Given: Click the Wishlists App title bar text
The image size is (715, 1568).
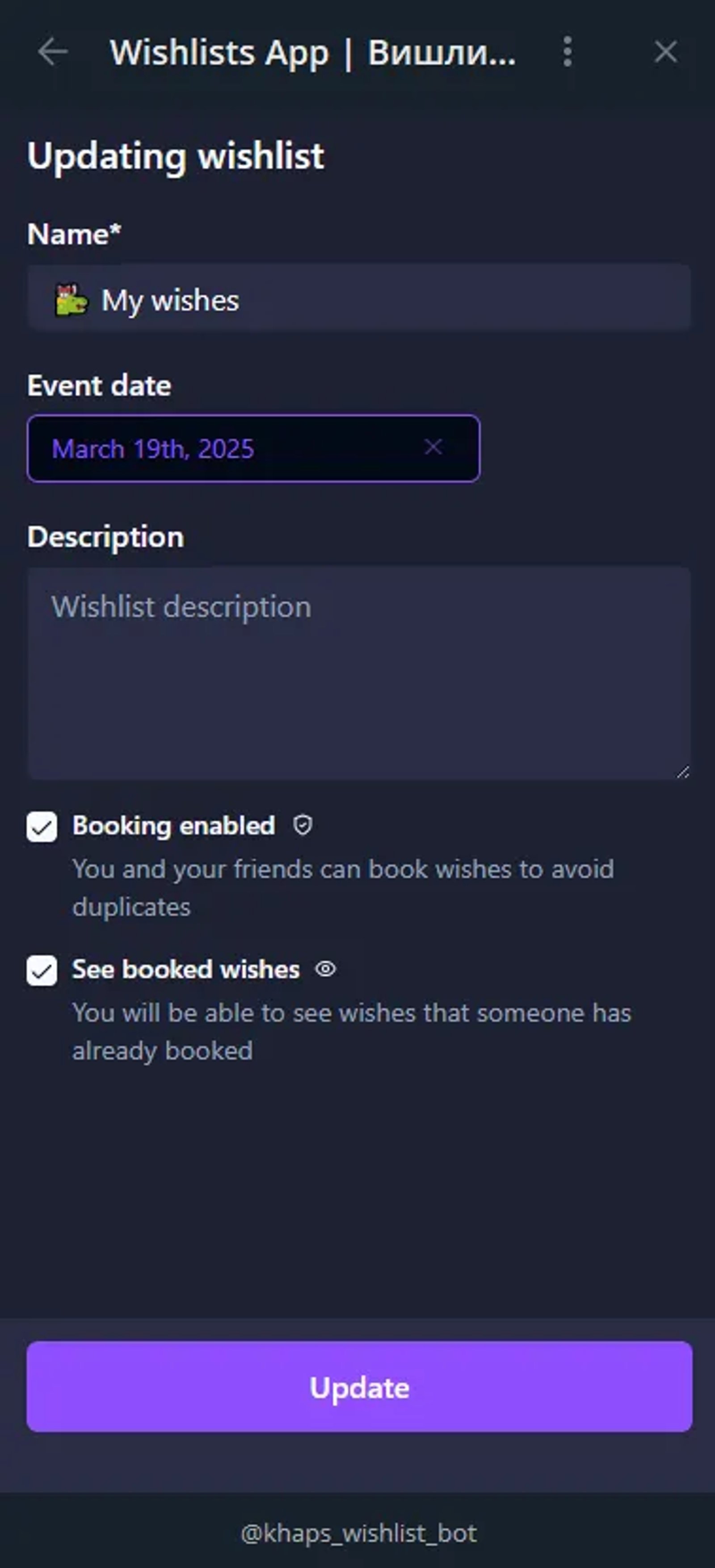Looking at the screenshot, I should (312, 52).
